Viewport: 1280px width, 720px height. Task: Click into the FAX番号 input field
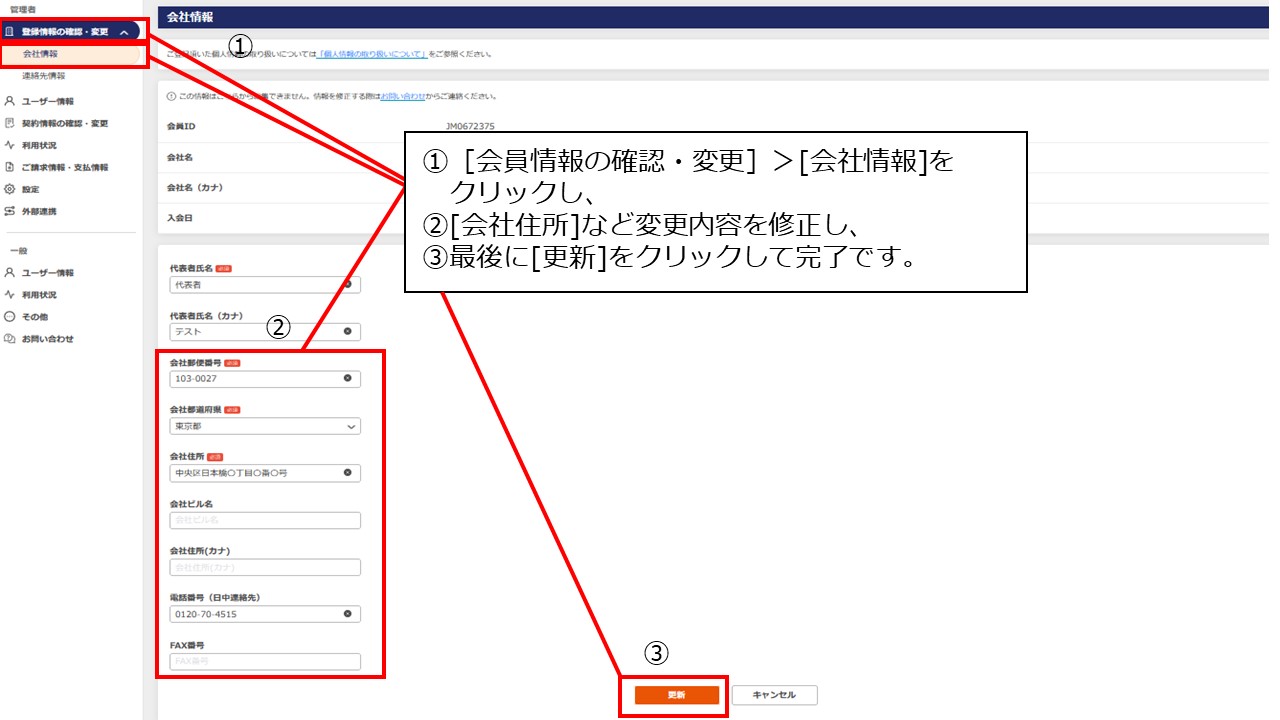click(x=265, y=661)
